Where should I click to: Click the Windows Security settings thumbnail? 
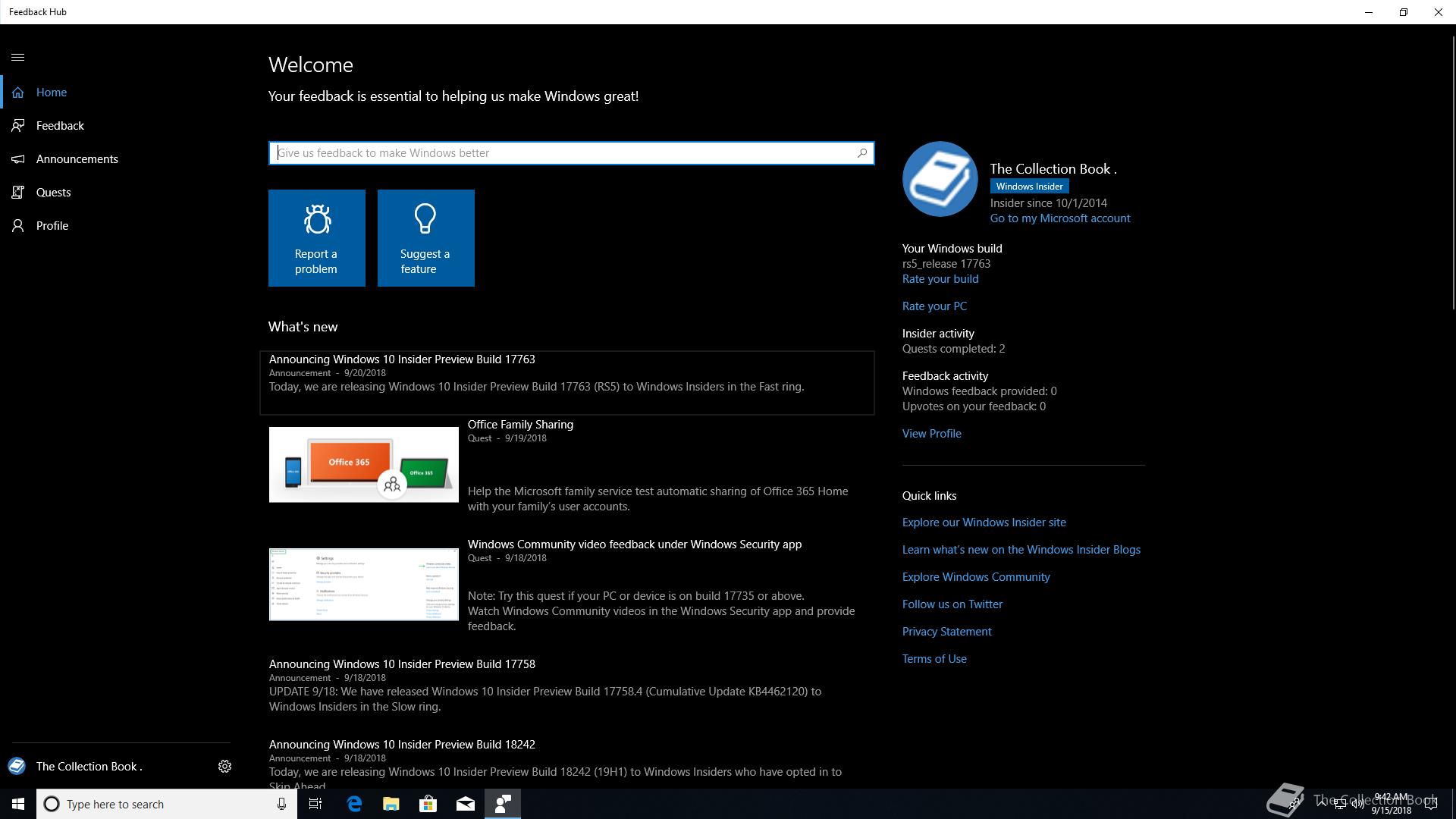[364, 584]
